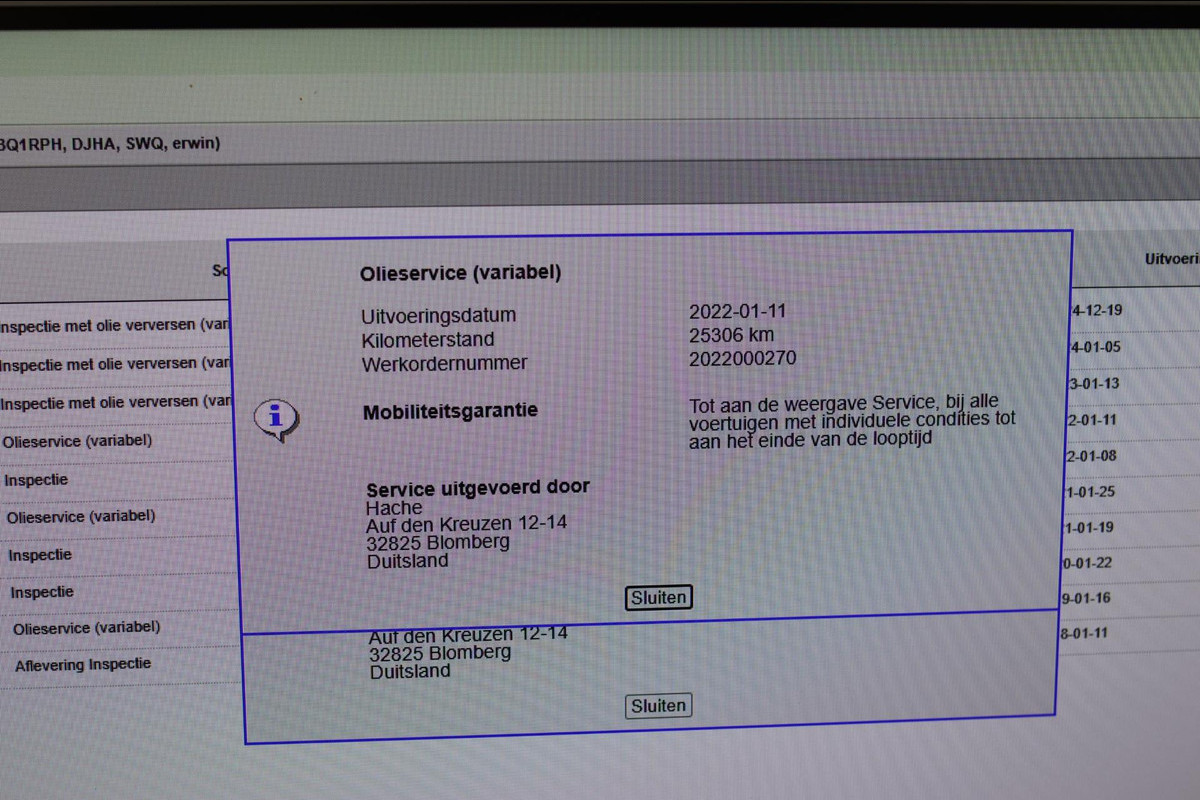Select the date cell ending 4-01-05
This screenshot has height=800, width=1200.
(1095, 347)
